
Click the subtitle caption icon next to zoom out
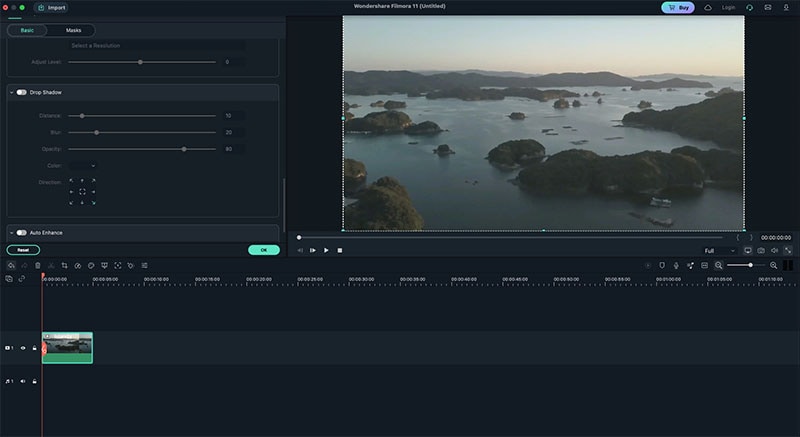coord(705,265)
